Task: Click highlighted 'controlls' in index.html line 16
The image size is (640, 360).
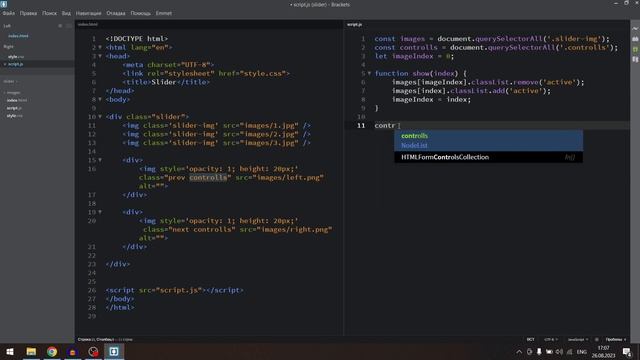Action: [208, 178]
